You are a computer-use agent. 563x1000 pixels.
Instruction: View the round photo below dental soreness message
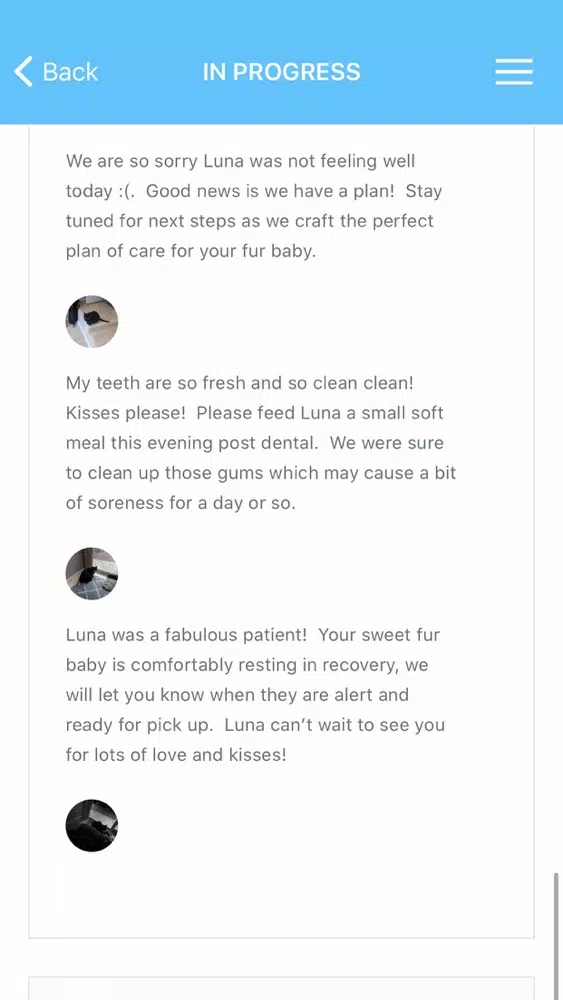[92, 573]
